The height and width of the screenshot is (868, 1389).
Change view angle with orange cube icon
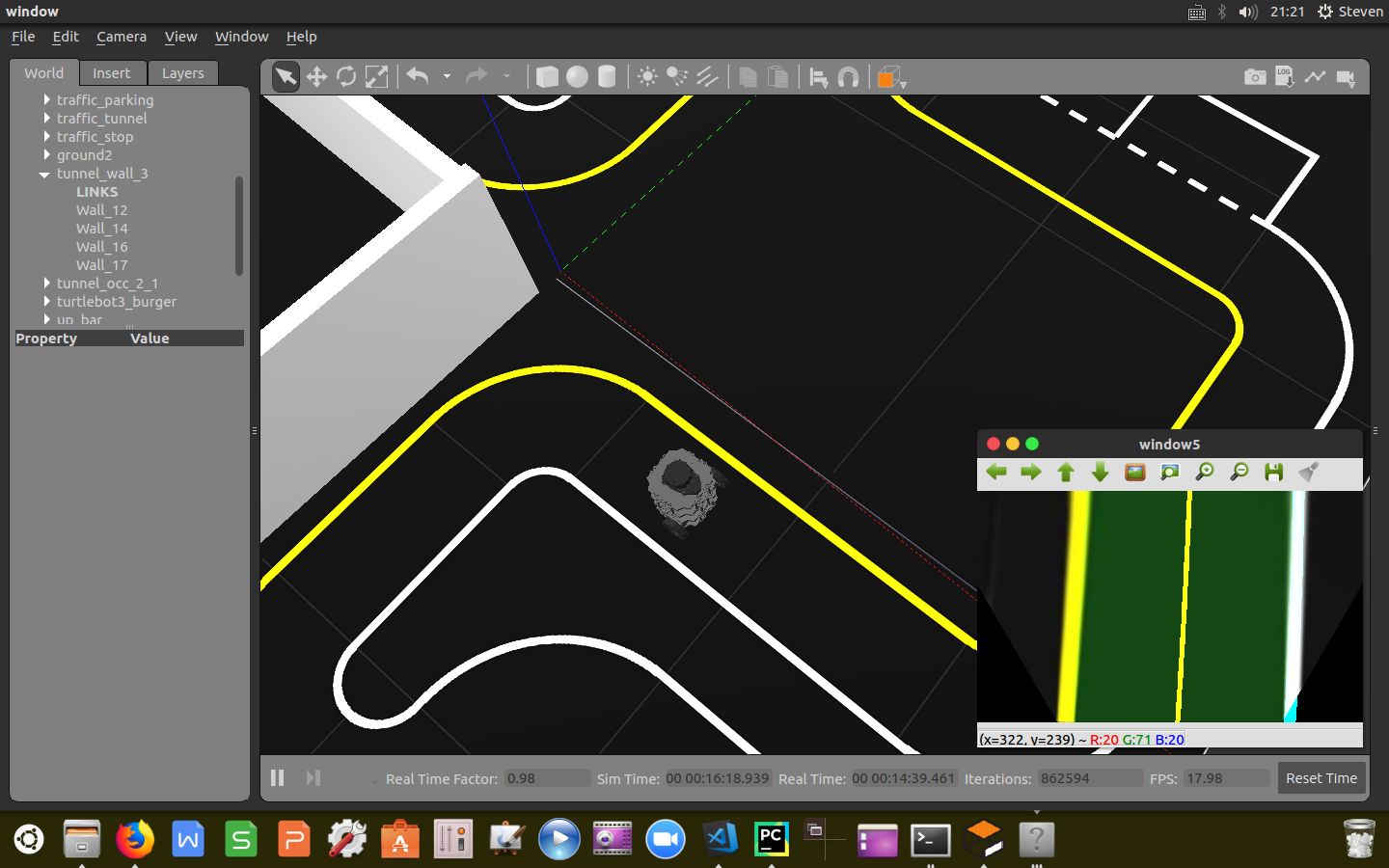click(890, 77)
